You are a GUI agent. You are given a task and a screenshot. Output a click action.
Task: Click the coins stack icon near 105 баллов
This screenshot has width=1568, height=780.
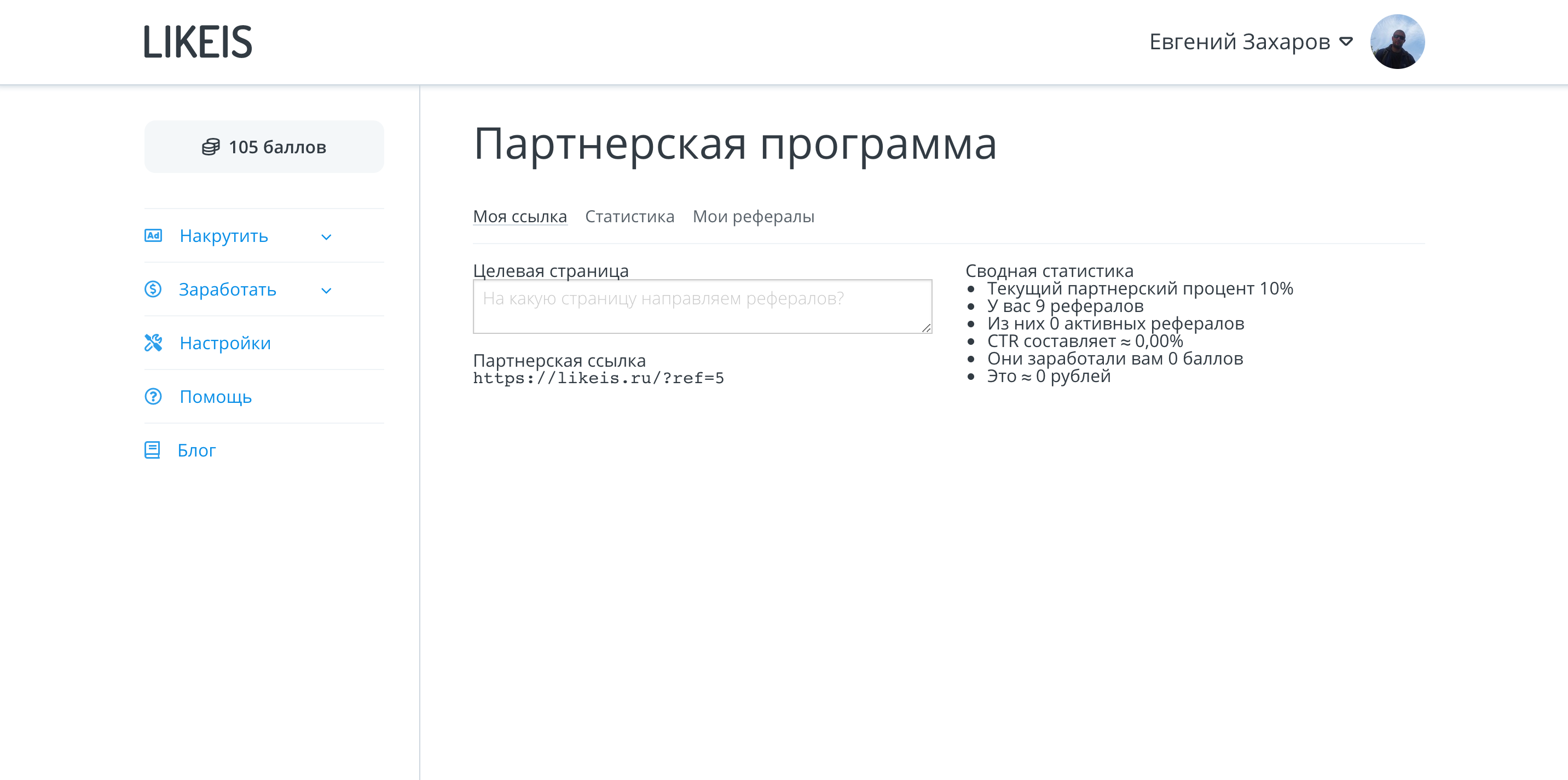coord(211,147)
